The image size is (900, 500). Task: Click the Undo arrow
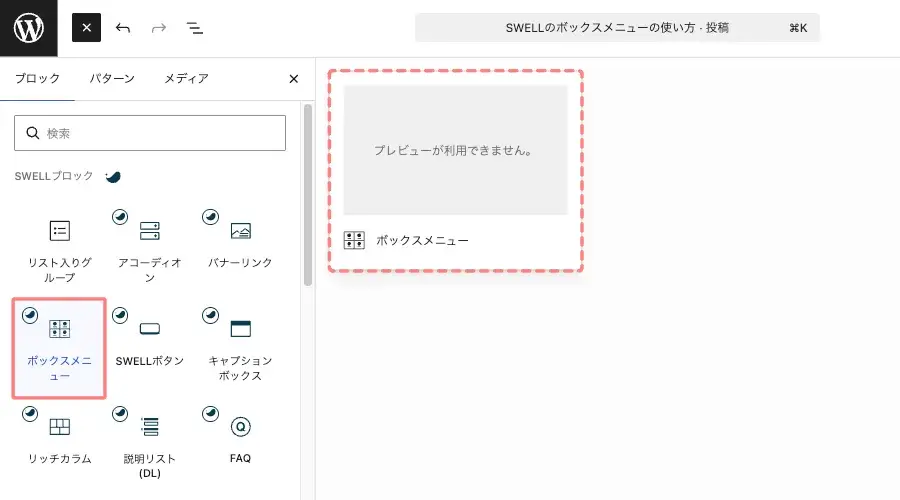123,28
